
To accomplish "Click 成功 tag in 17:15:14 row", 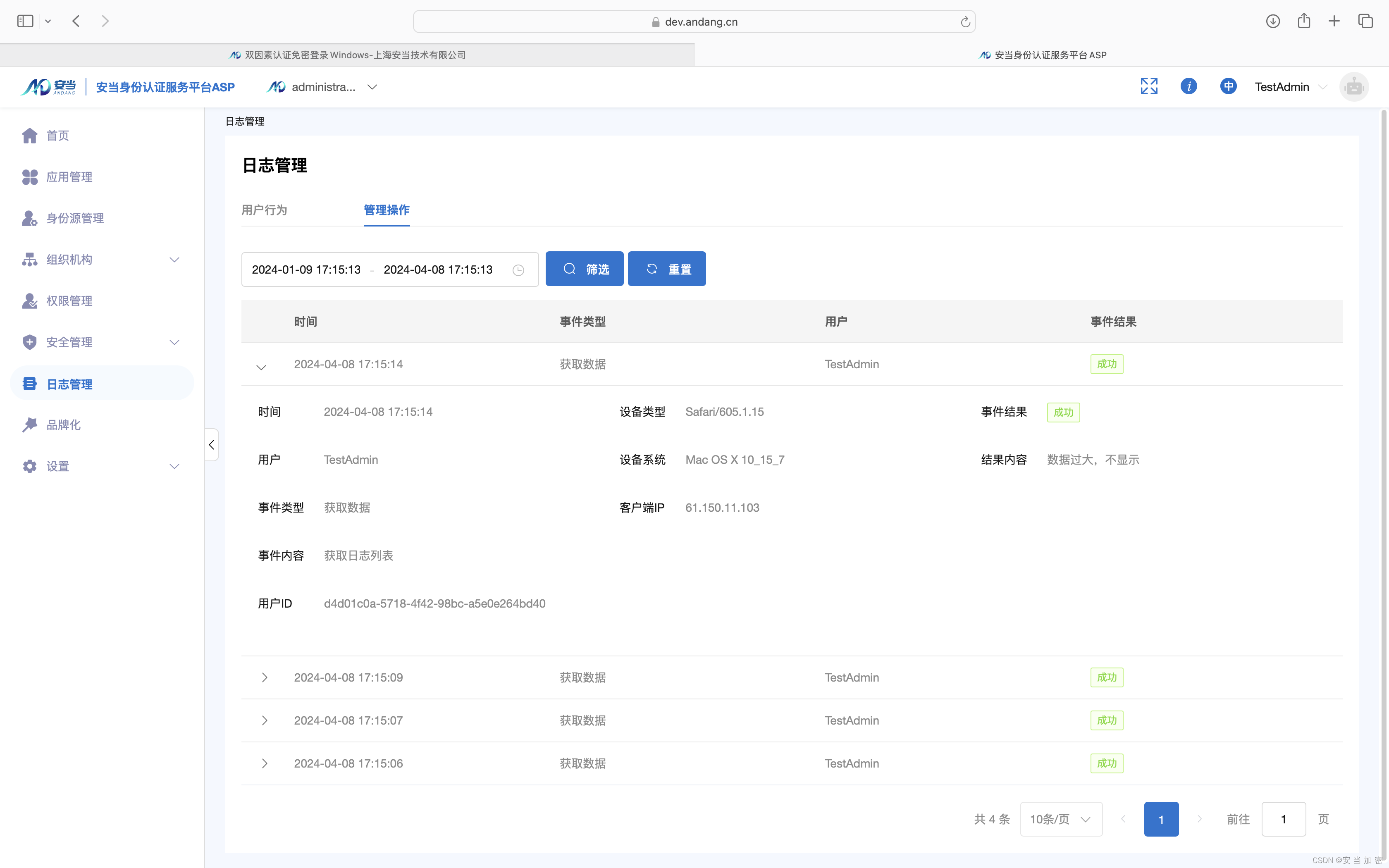I will coord(1107,364).
